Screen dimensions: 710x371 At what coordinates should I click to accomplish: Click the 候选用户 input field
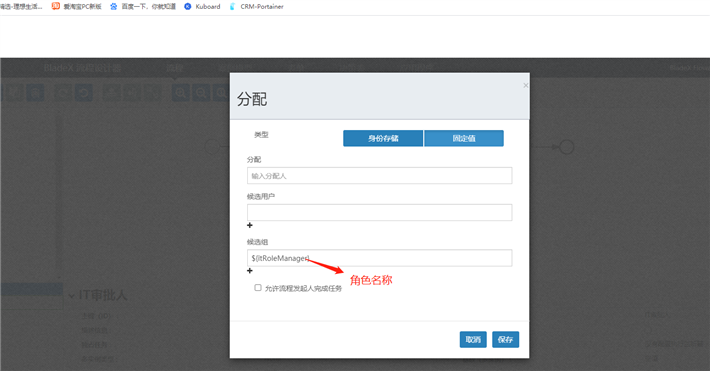[379, 212]
